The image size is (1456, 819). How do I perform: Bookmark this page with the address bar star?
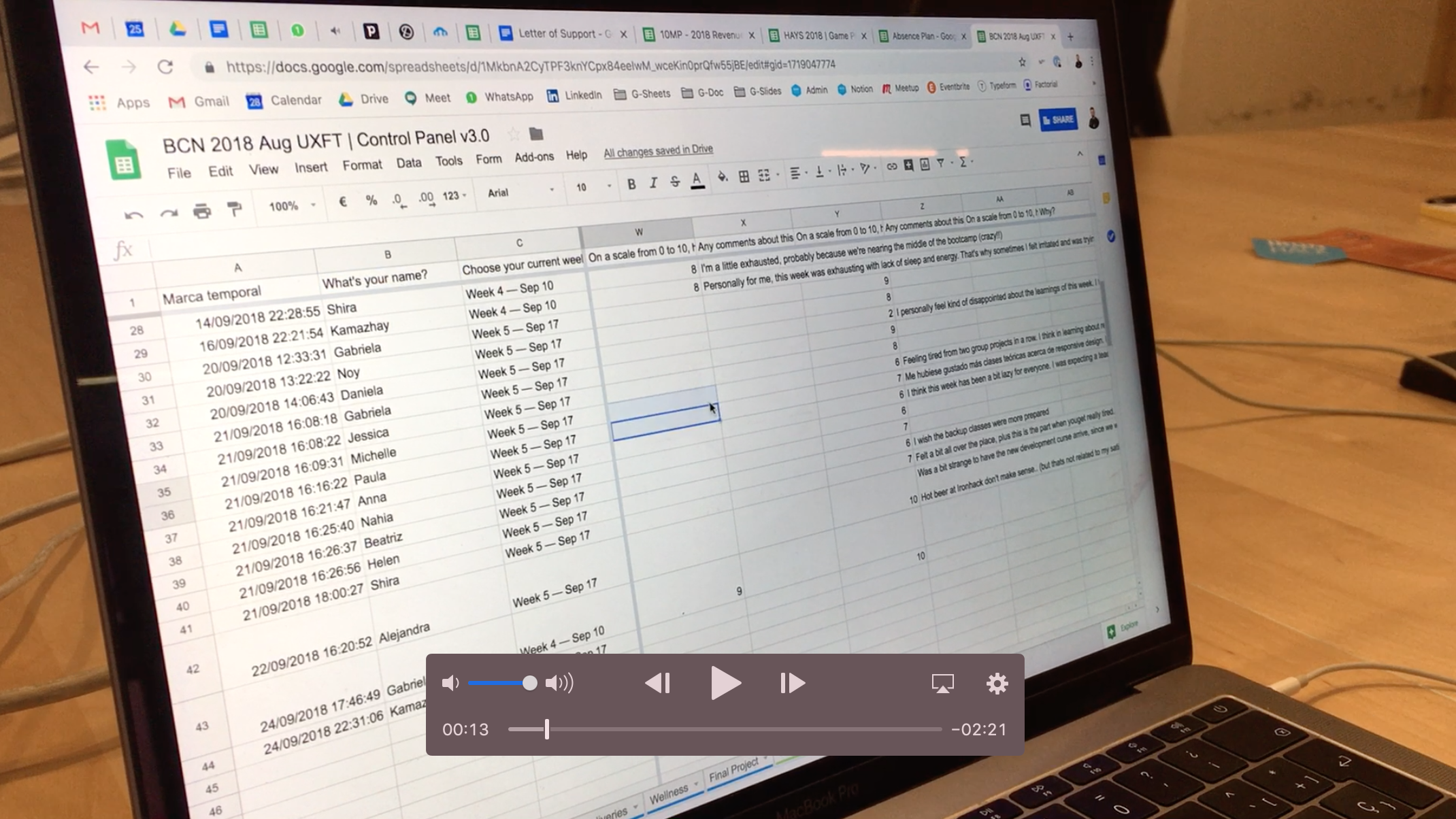(x=1022, y=62)
